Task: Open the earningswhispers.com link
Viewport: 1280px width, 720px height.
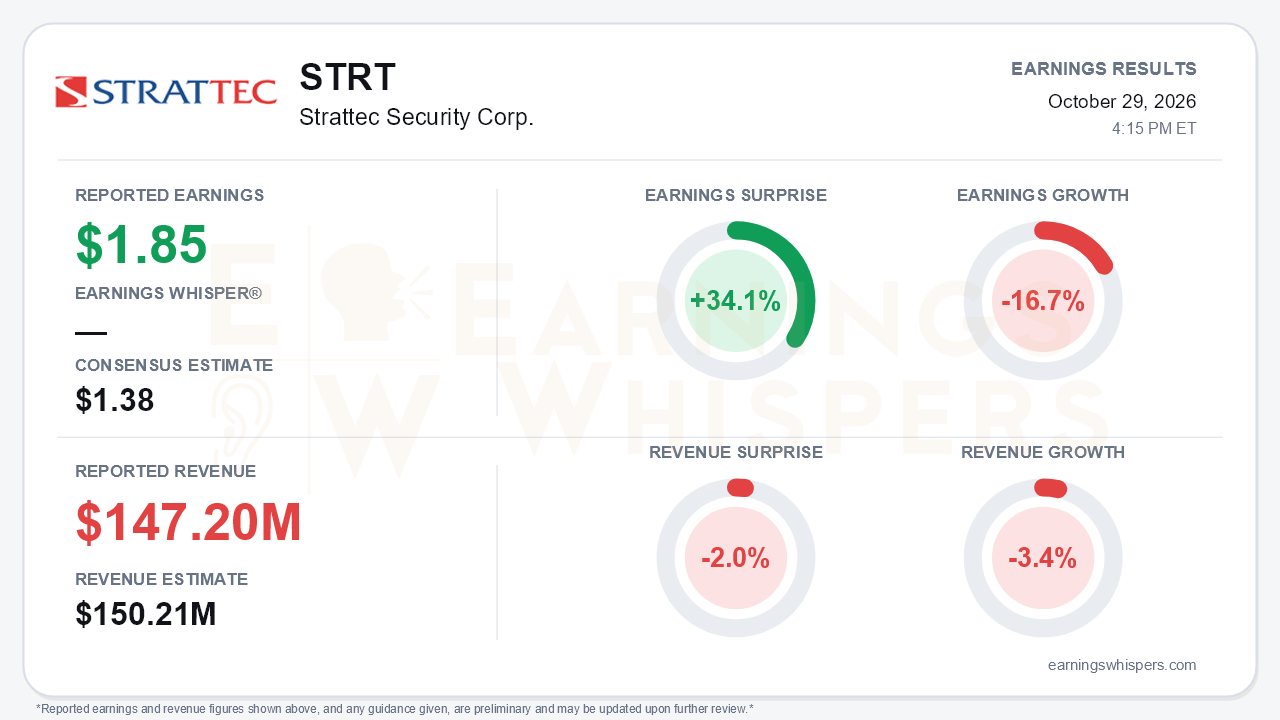Action: click(x=1122, y=665)
